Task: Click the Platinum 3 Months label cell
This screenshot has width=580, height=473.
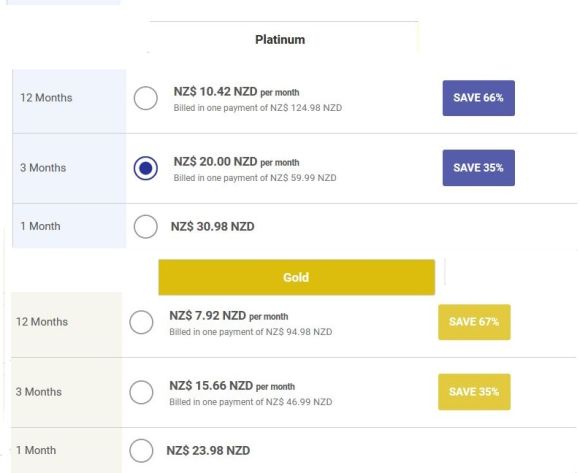Action: [69, 168]
